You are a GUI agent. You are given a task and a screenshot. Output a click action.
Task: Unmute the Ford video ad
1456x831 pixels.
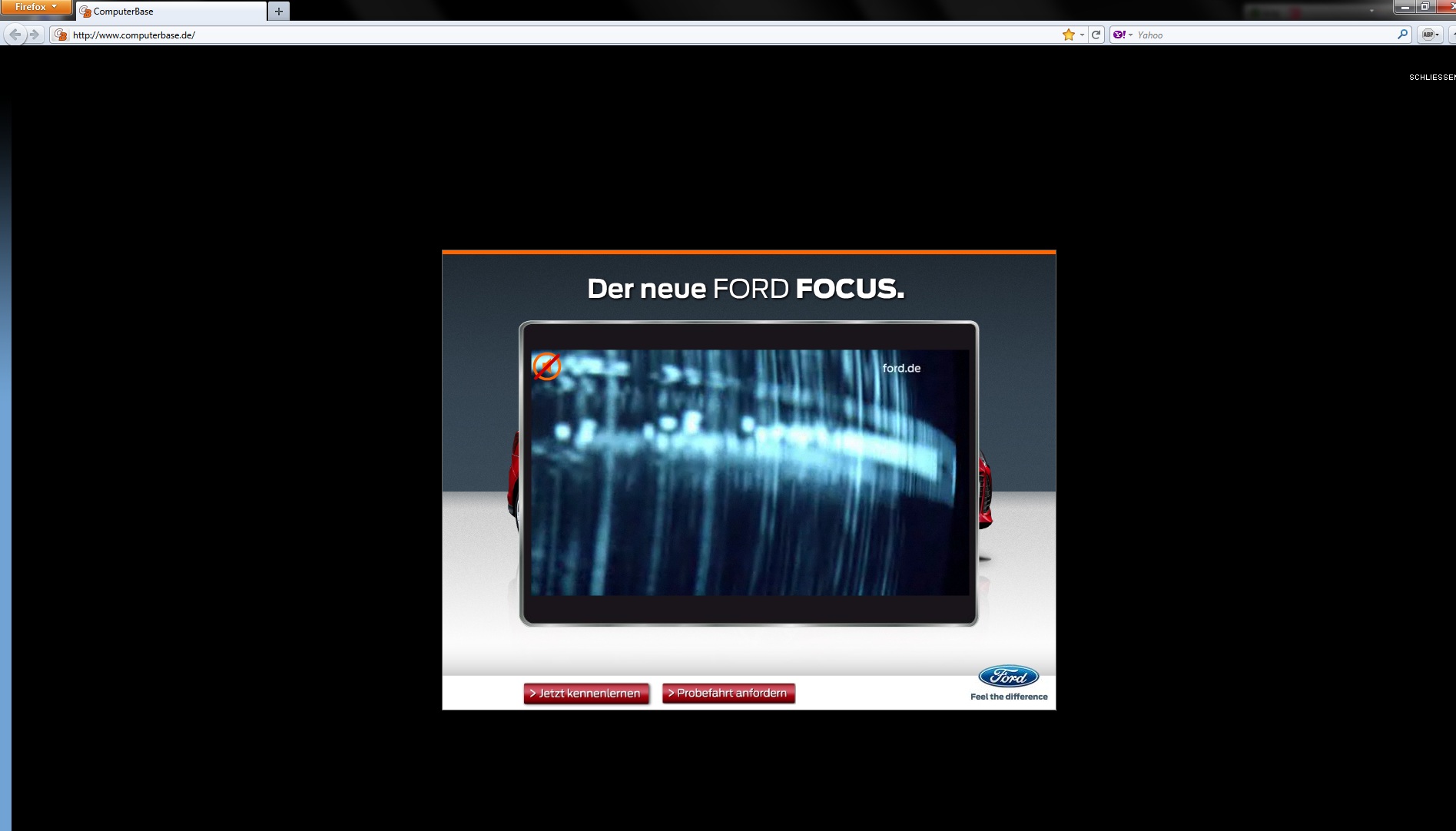546,366
